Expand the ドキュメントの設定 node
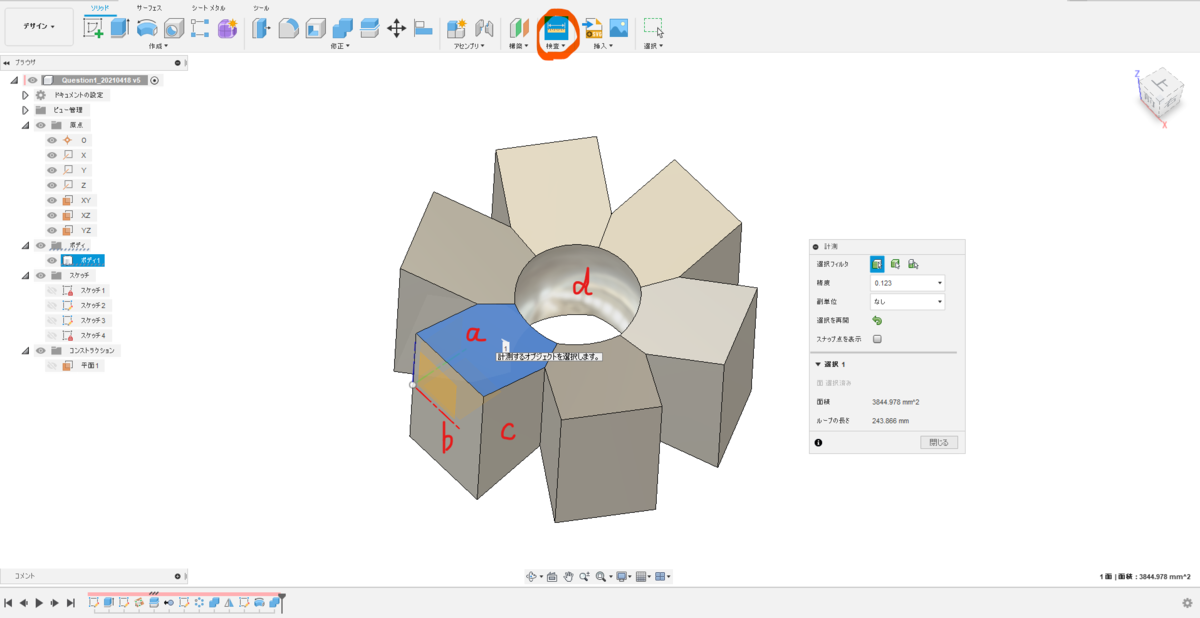This screenshot has height=618, width=1200. pyautogui.click(x=25, y=95)
